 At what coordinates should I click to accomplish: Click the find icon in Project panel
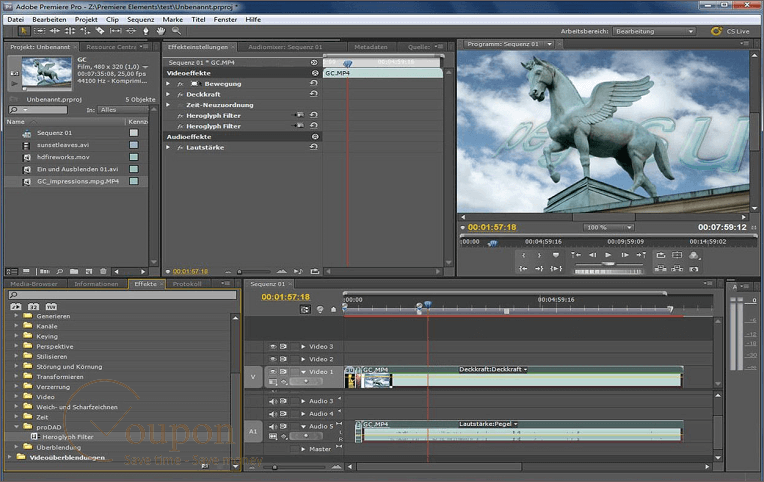pos(59,271)
